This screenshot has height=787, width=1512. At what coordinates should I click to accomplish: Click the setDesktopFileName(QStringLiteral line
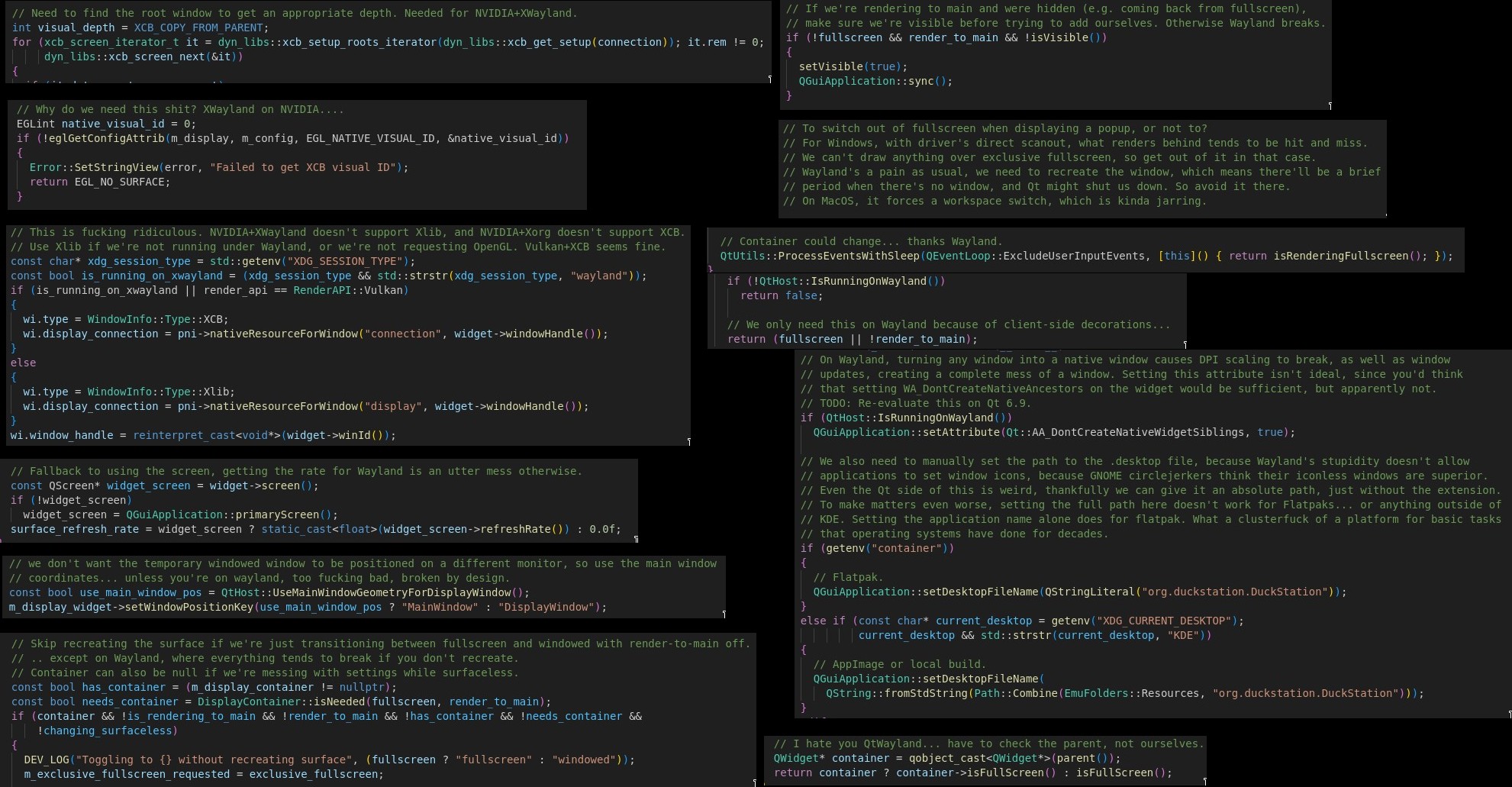tap(1080, 592)
